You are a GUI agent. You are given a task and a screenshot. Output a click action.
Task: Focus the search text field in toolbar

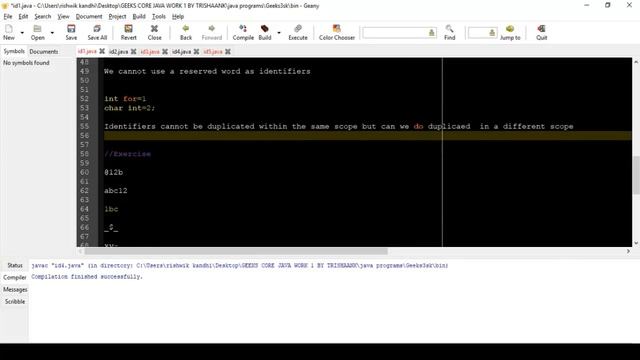[399, 33]
